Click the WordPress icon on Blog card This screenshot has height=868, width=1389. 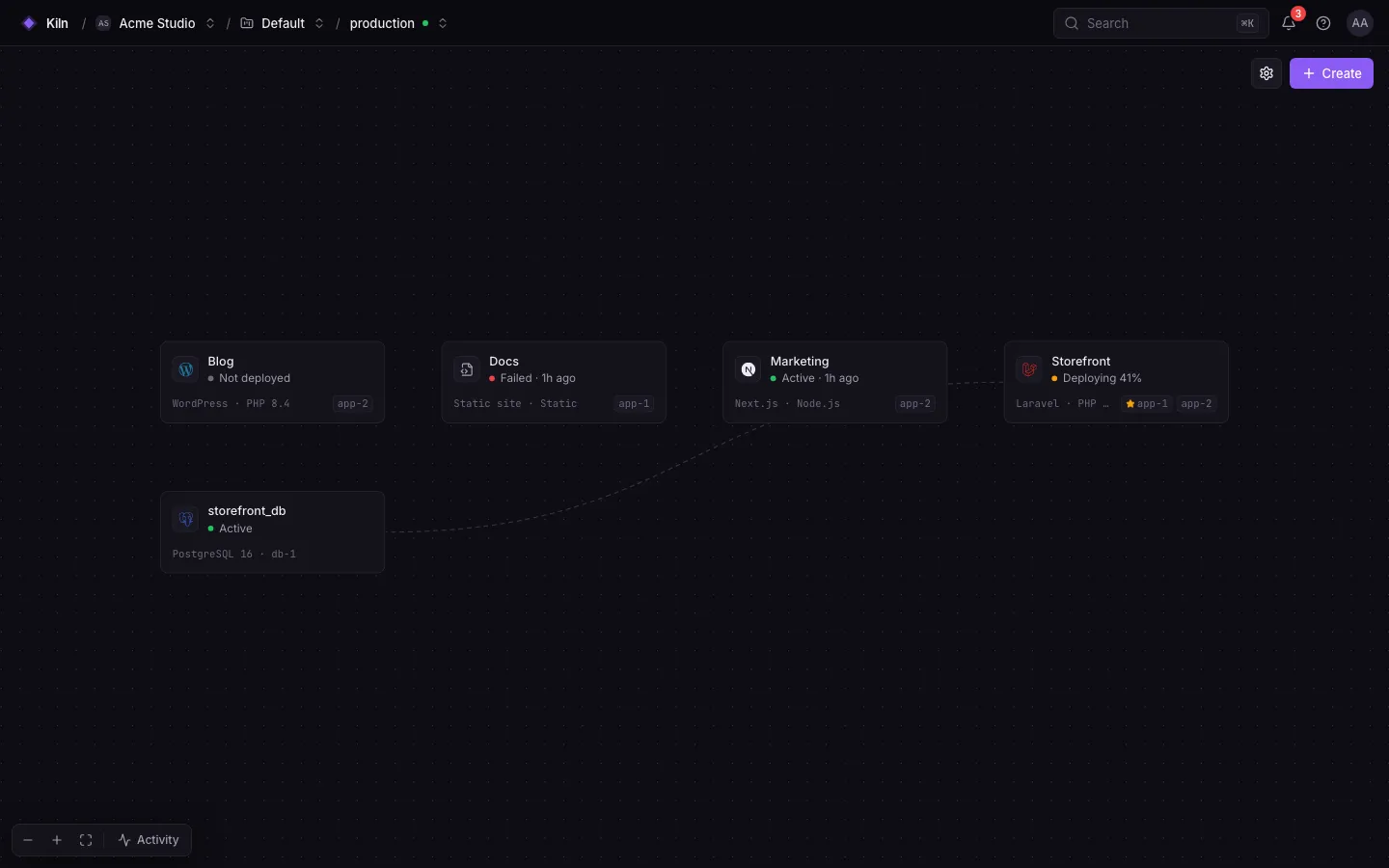tap(186, 369)
